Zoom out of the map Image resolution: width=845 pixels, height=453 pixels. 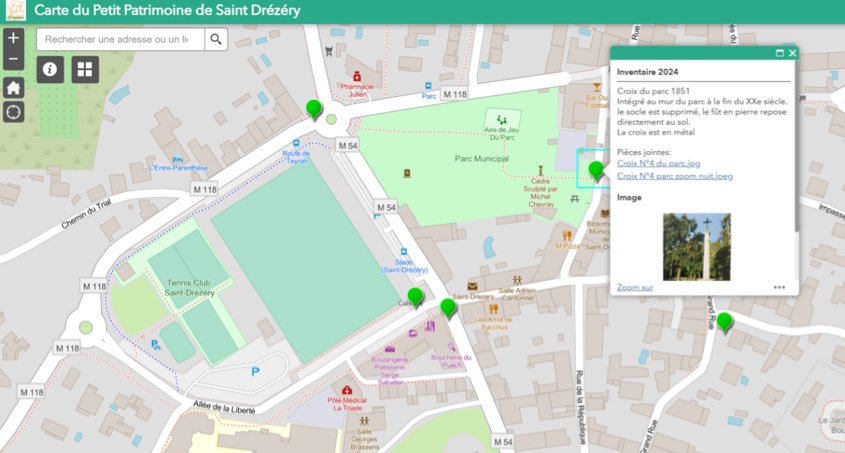[13, 61]
